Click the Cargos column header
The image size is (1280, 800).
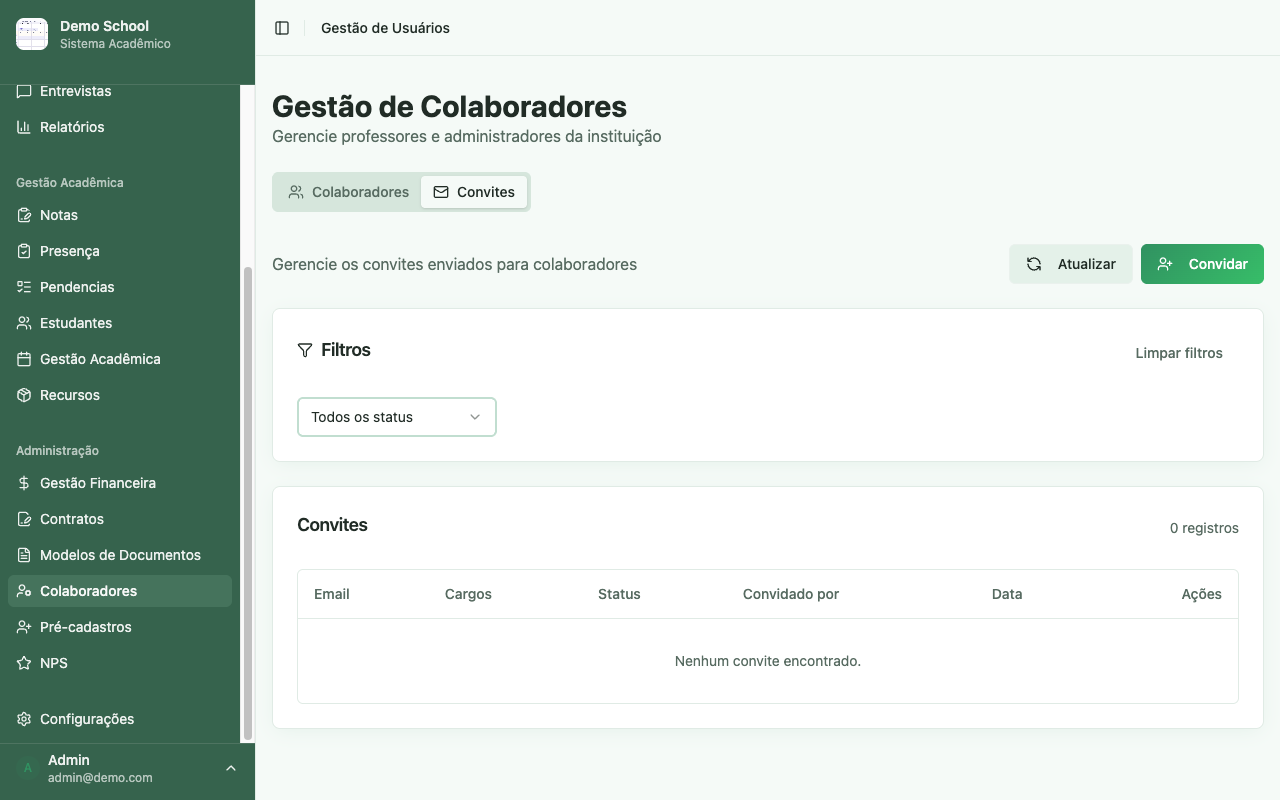[468, 594]
